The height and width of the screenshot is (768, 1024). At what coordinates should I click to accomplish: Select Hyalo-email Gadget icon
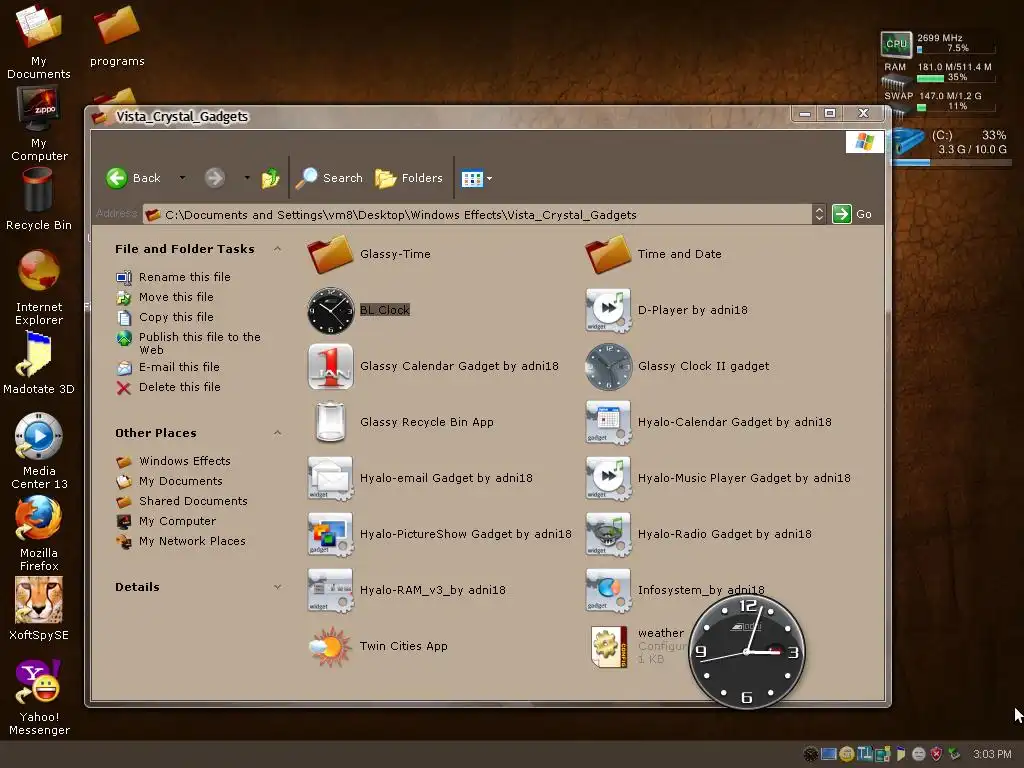click(x=330, y=478)
